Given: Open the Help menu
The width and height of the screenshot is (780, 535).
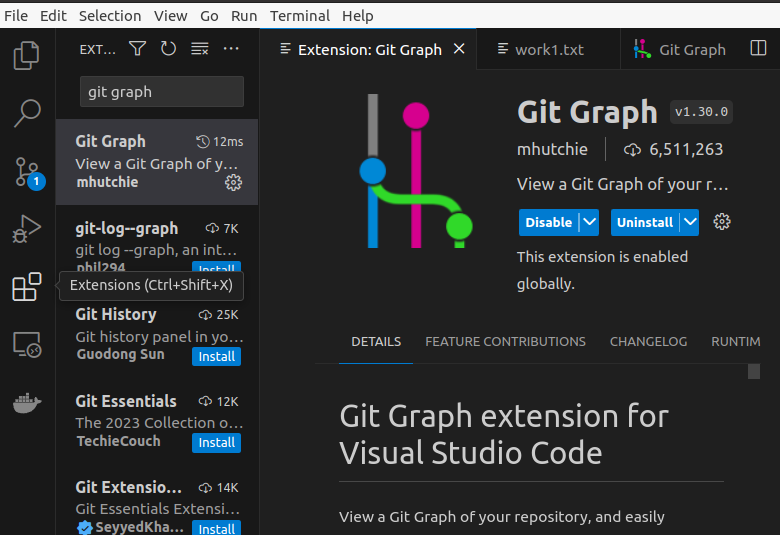Looking at the screenshot, I should (358, 16).
